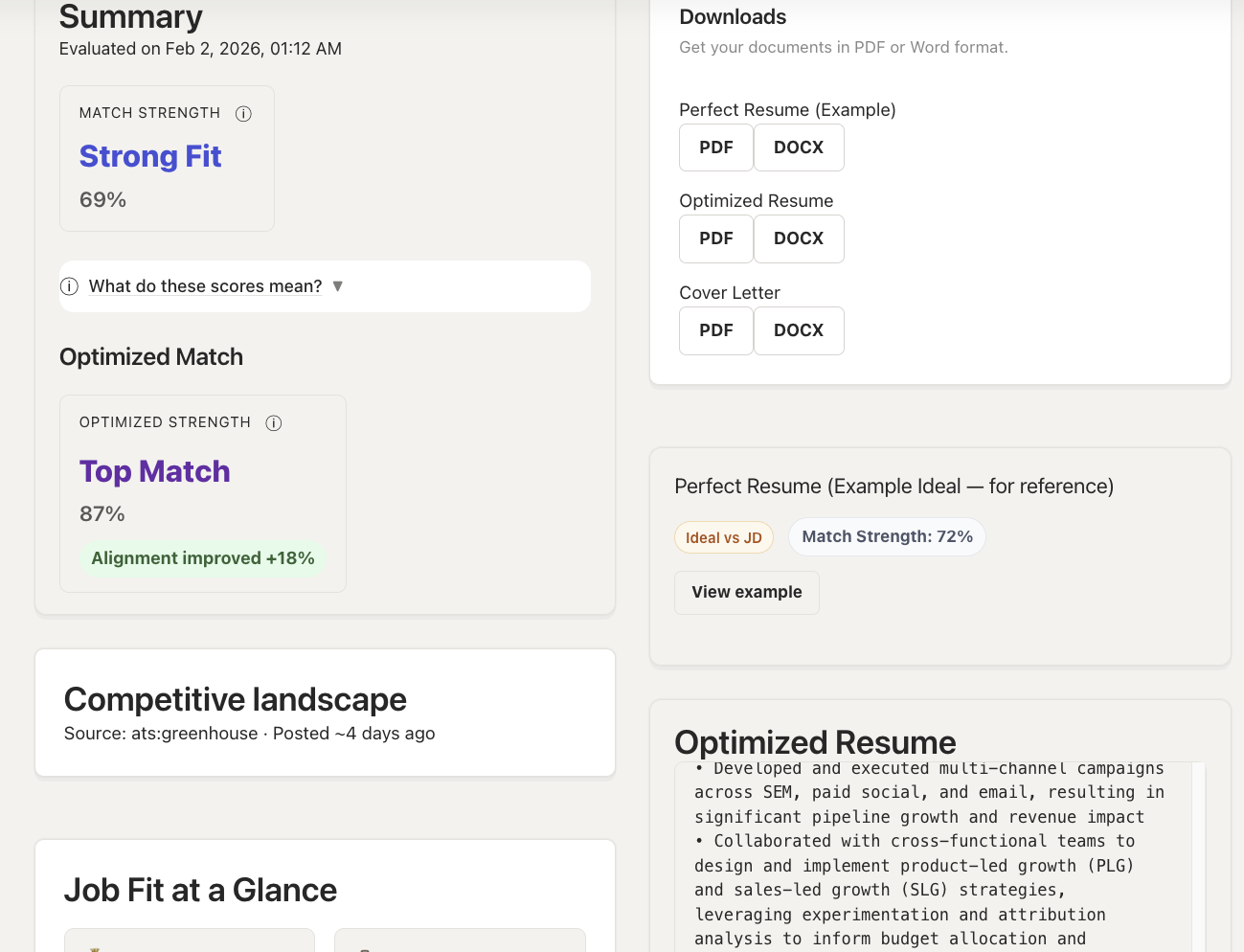Click the Optimized Strength info icon

[x=274, y=422]
